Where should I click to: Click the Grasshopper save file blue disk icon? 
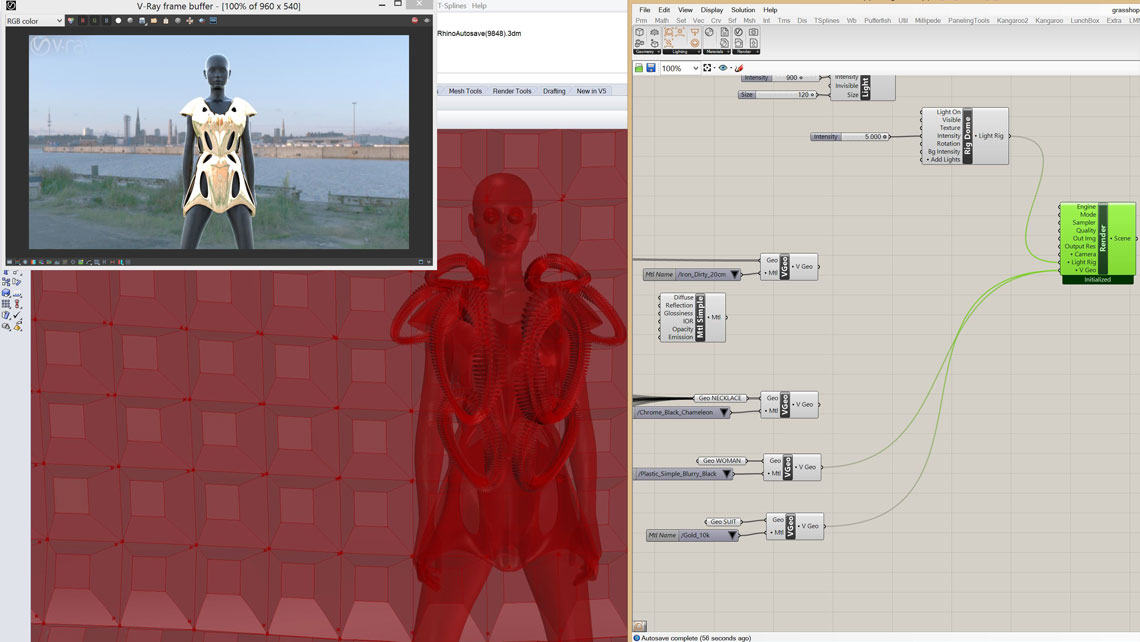click(x=651, y=68)
